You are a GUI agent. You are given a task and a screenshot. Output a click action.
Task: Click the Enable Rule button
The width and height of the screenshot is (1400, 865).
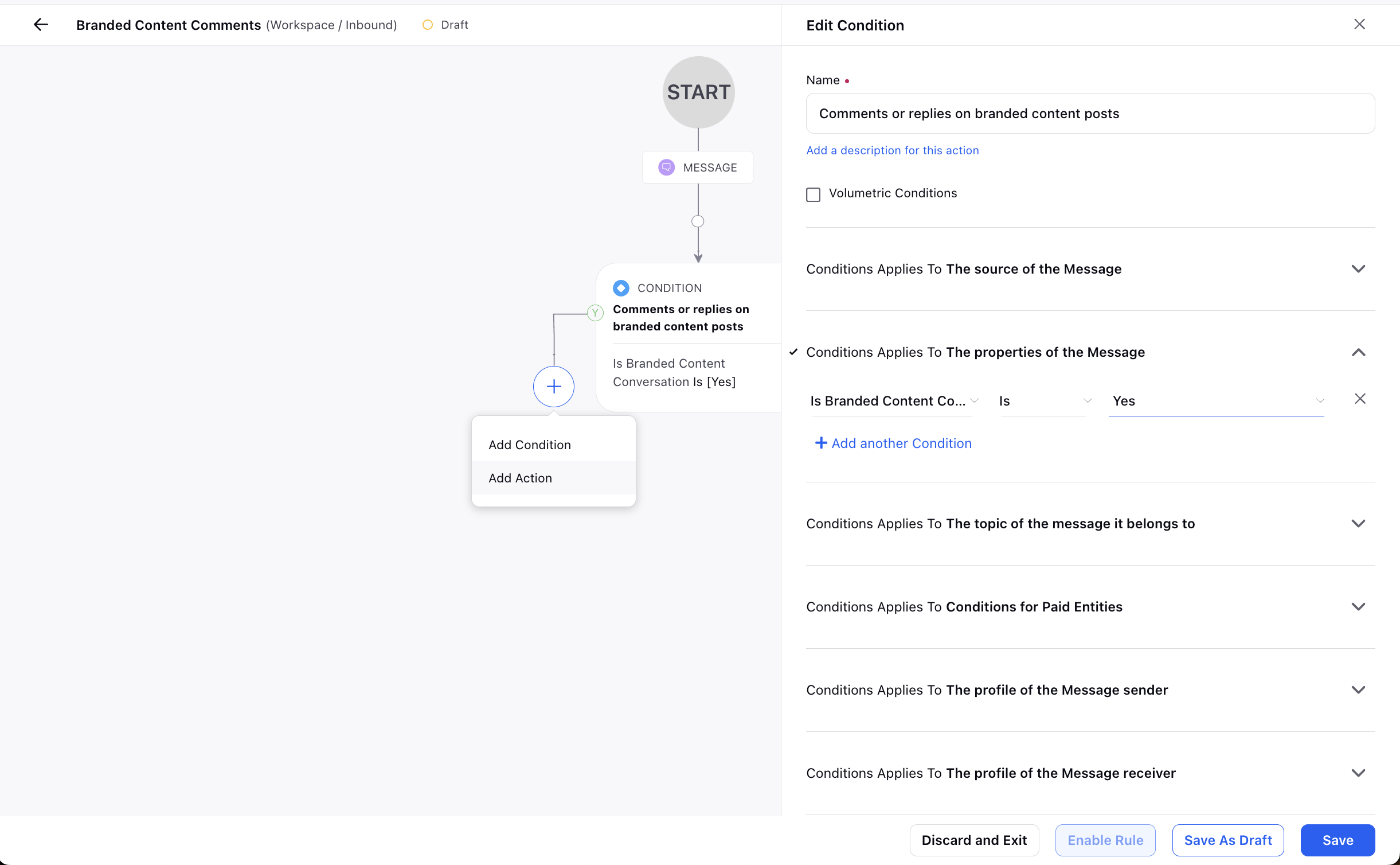point(1105,840)
